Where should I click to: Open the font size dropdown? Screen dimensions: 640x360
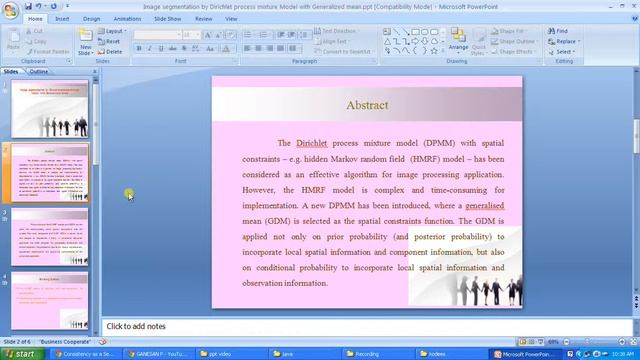coord(198,35)
